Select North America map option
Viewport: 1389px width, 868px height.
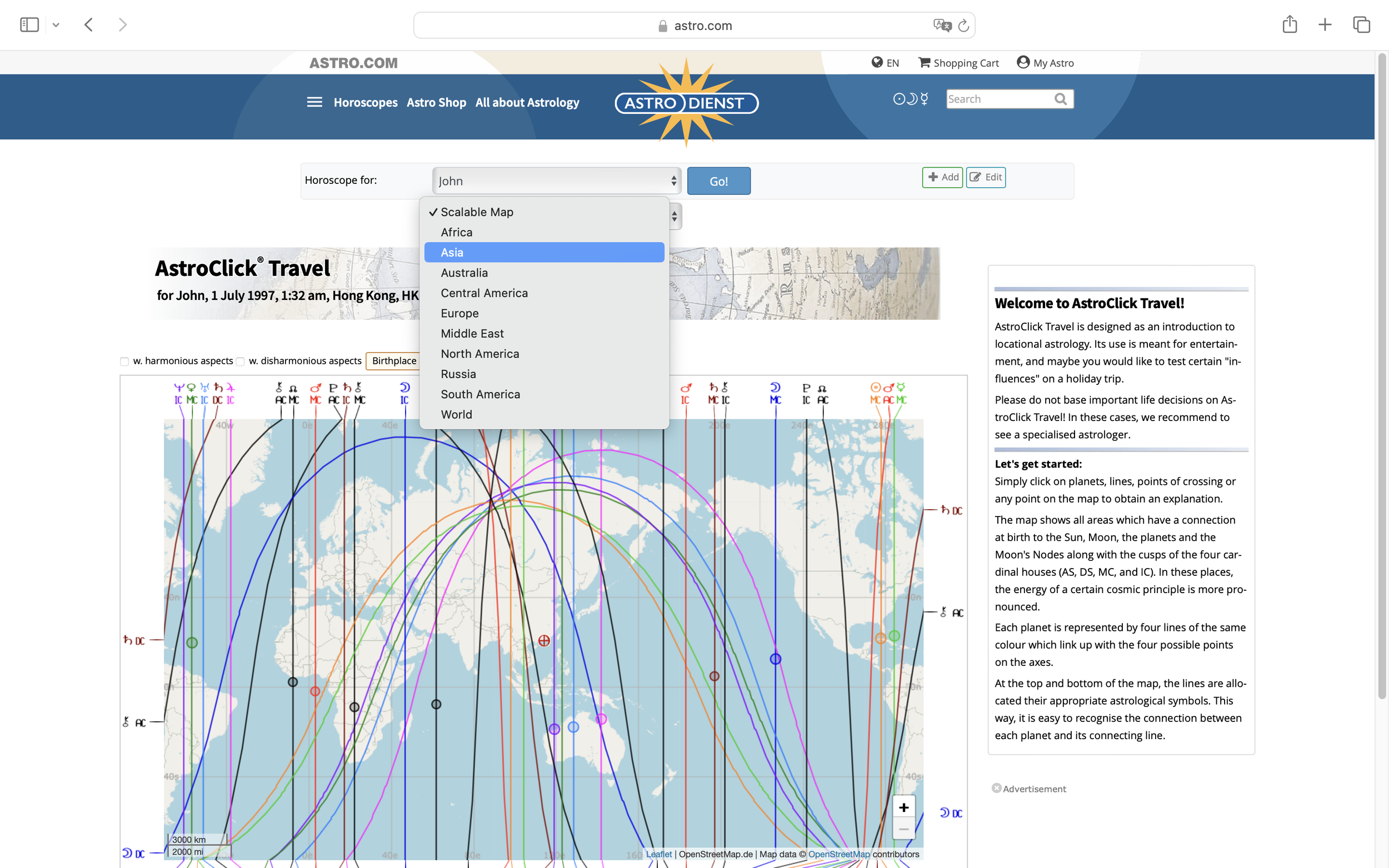pyautogui.click(x=544, y=354)
